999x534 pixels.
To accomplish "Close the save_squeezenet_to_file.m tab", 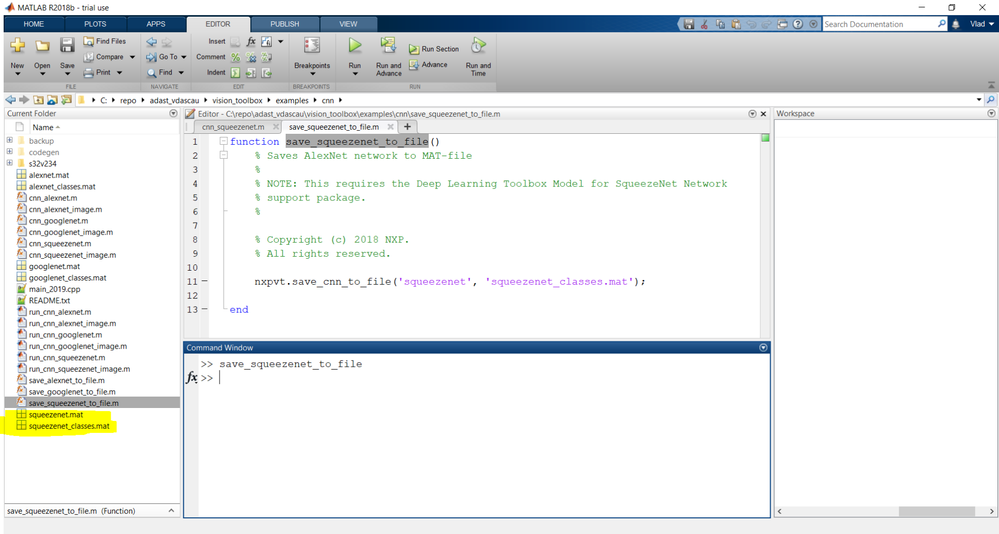I will (391, 127).
